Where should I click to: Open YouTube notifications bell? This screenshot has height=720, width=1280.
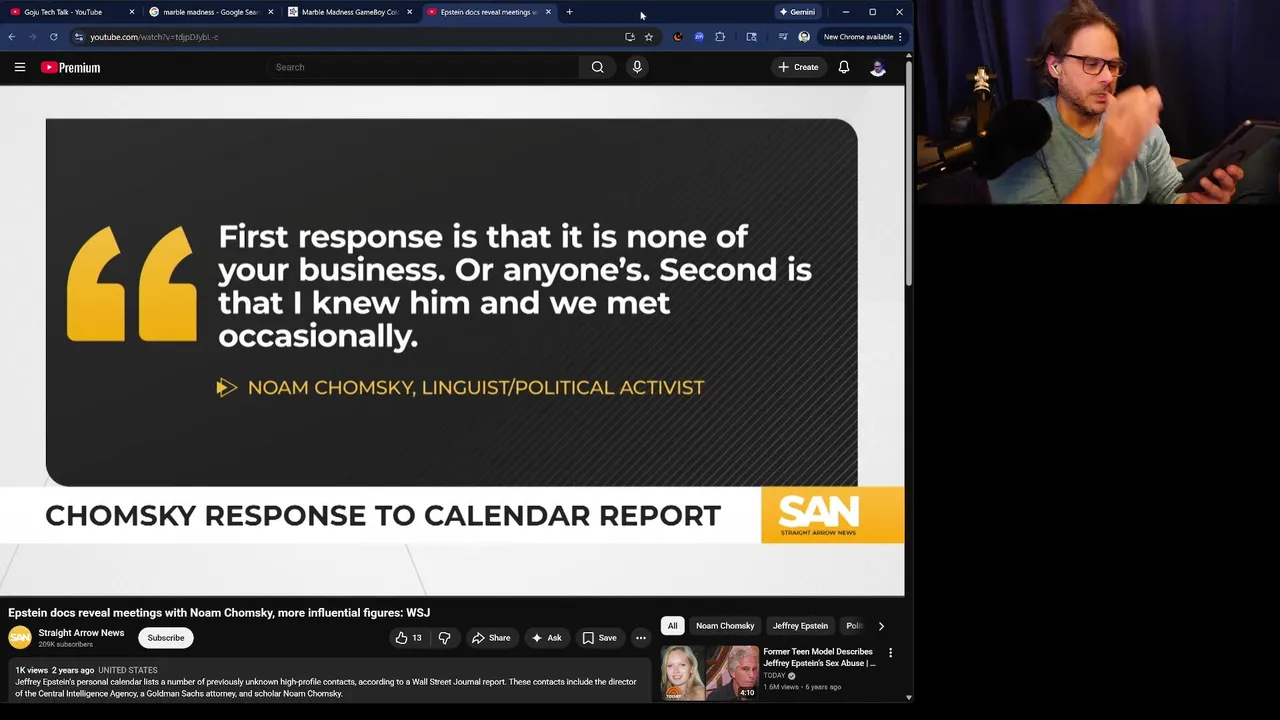[x=844, y=67]
